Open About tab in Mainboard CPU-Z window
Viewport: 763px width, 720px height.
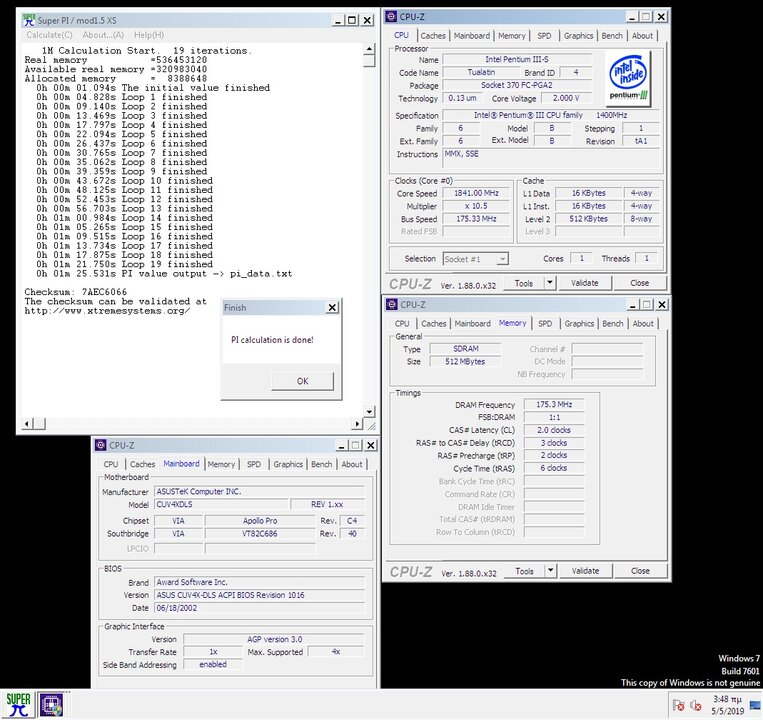(x=351, y=464)
